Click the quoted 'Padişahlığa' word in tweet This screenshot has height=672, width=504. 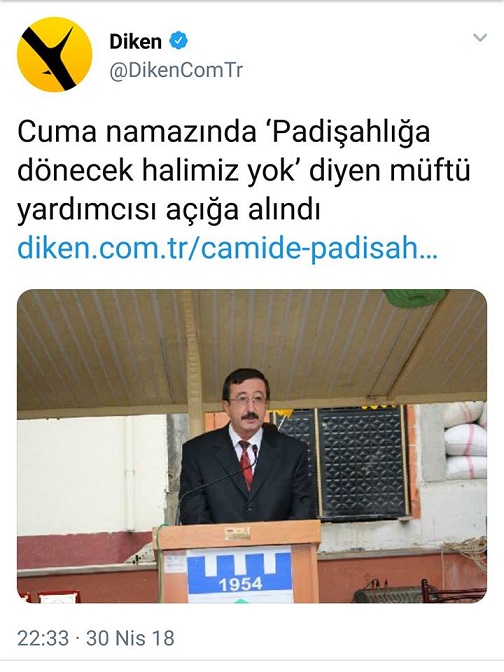[348, 134]
